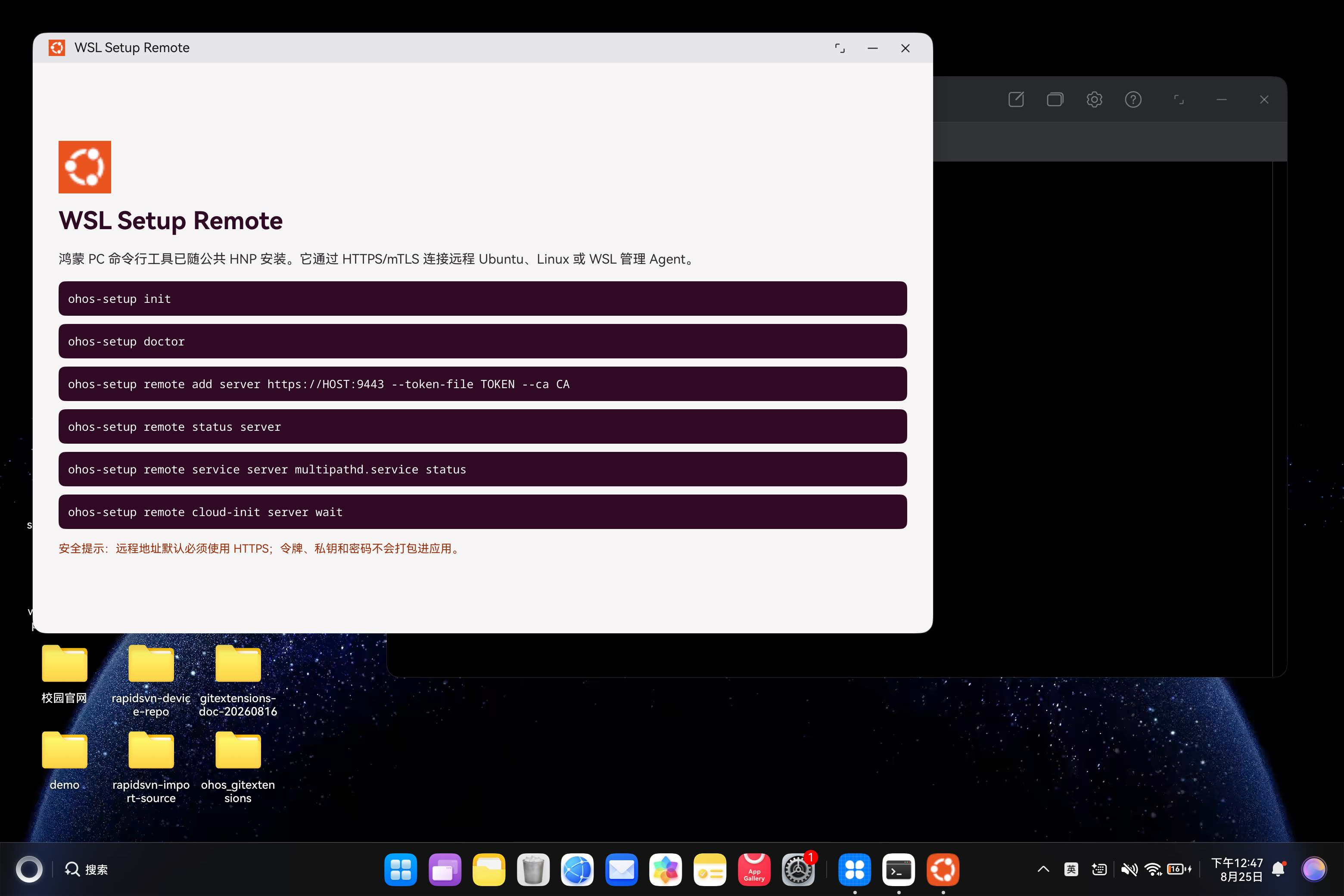Click the 'ohos-setup remote status server' command block
This screenshot has width=1344, height=896.
(x=482, y=426)
